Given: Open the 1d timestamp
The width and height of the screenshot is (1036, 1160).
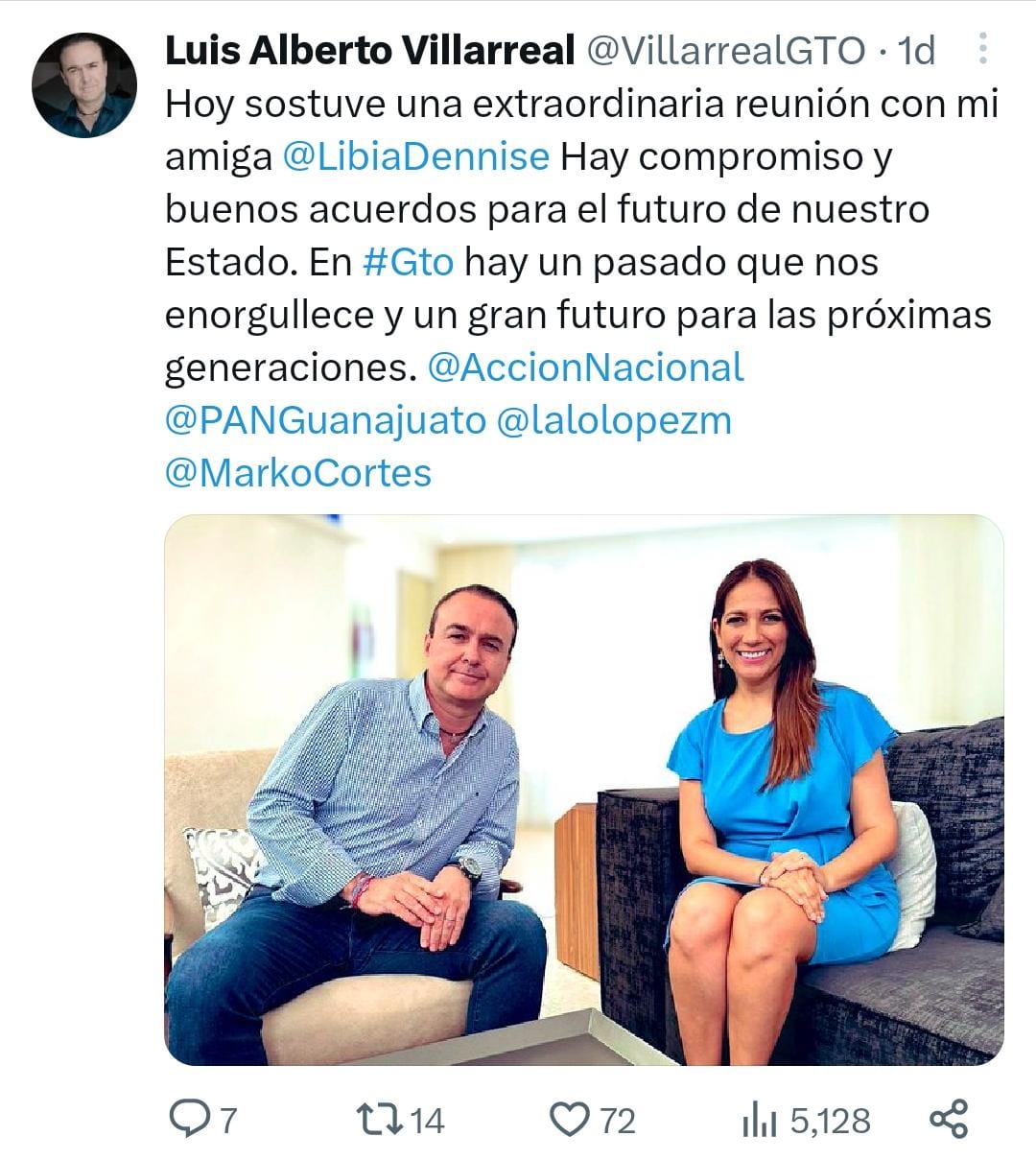Looking at the screenshot, I should [915, 50].
